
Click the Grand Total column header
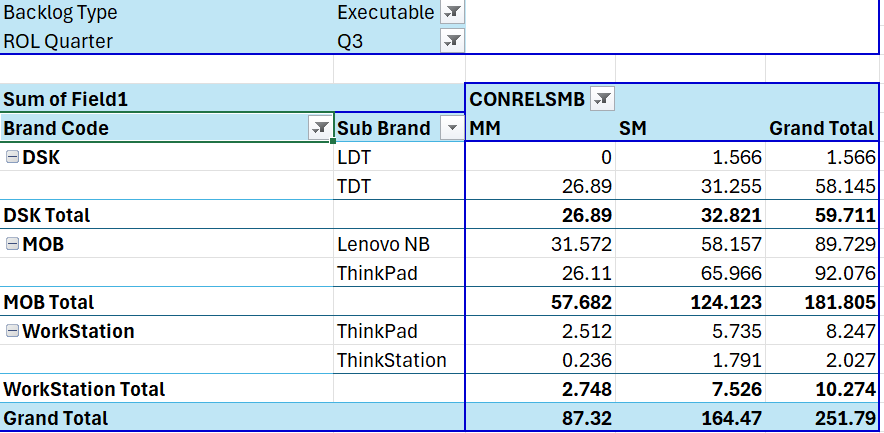click(x=822, y=128)
